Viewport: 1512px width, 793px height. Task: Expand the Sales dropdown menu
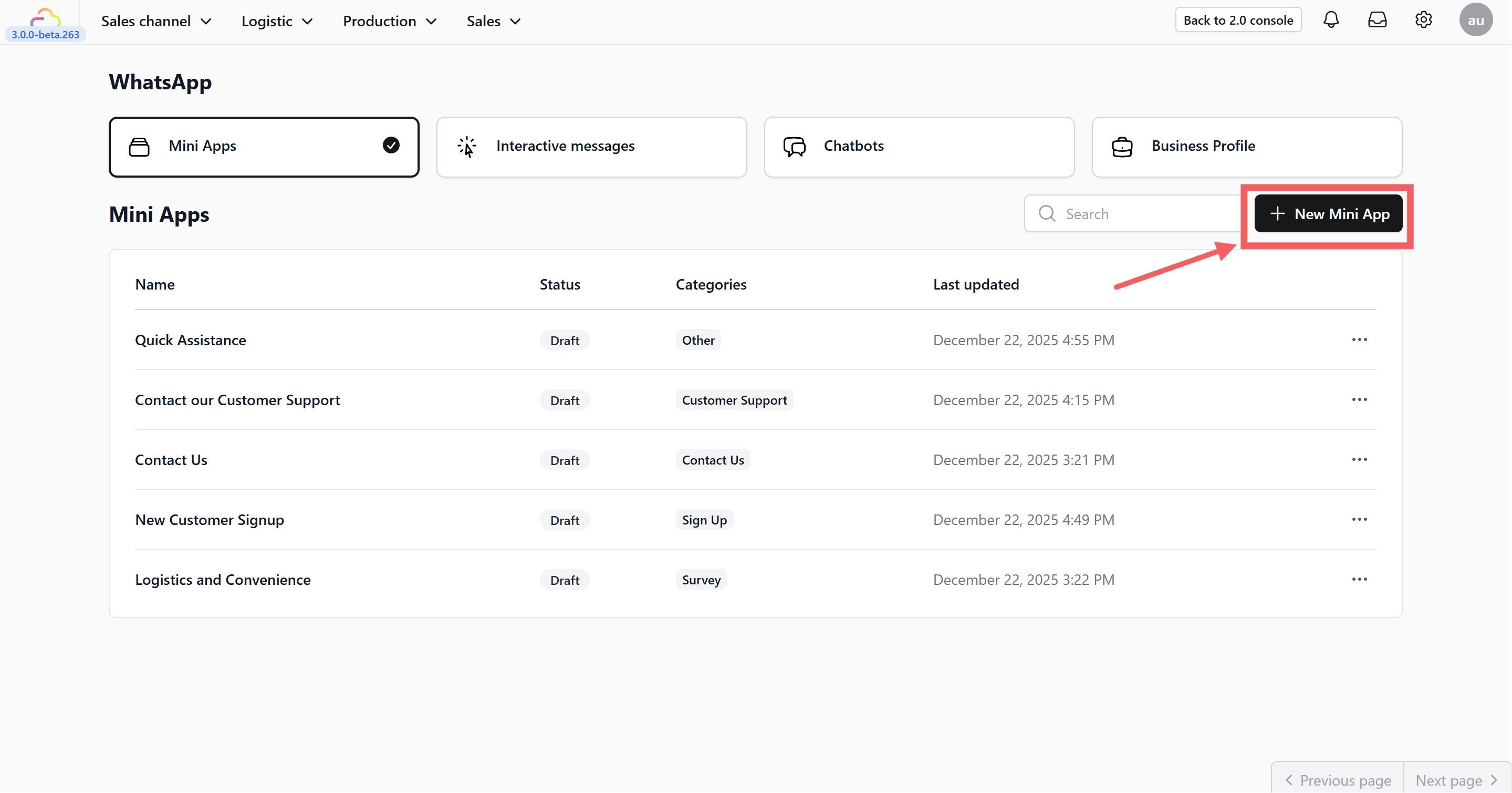(x=494, y=21)
